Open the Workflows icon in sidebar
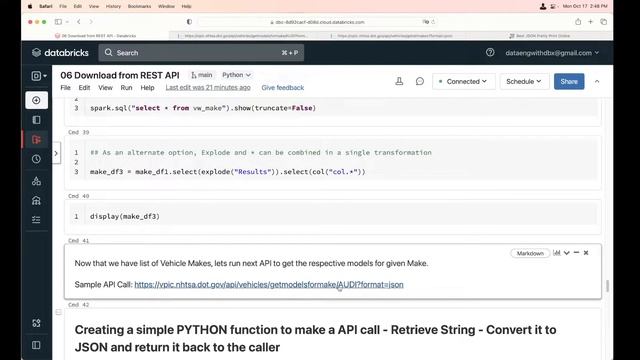The width and height of the screenshot is (640, 360). point(36,220)
